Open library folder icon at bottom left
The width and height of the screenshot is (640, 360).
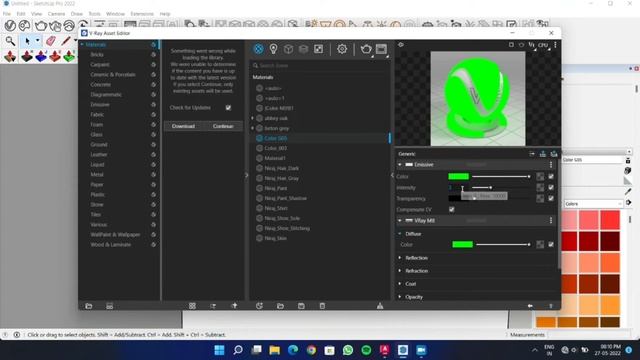click(89, 306)
